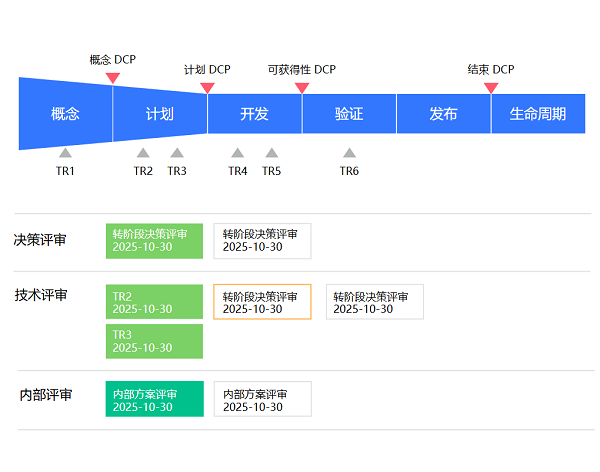Click the red 概念 DCP triangle marker
The height and width of the screenshot is (472, 600).
113,78
